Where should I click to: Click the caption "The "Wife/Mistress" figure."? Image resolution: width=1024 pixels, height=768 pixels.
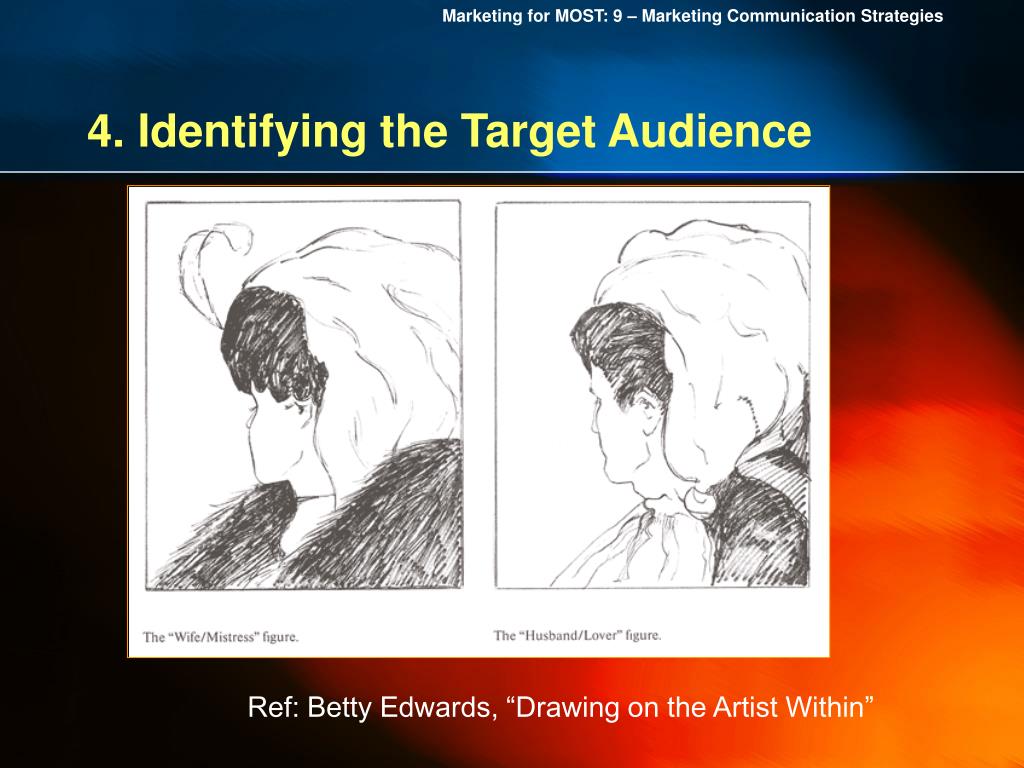pyautogui.click(x=221, y=637)
